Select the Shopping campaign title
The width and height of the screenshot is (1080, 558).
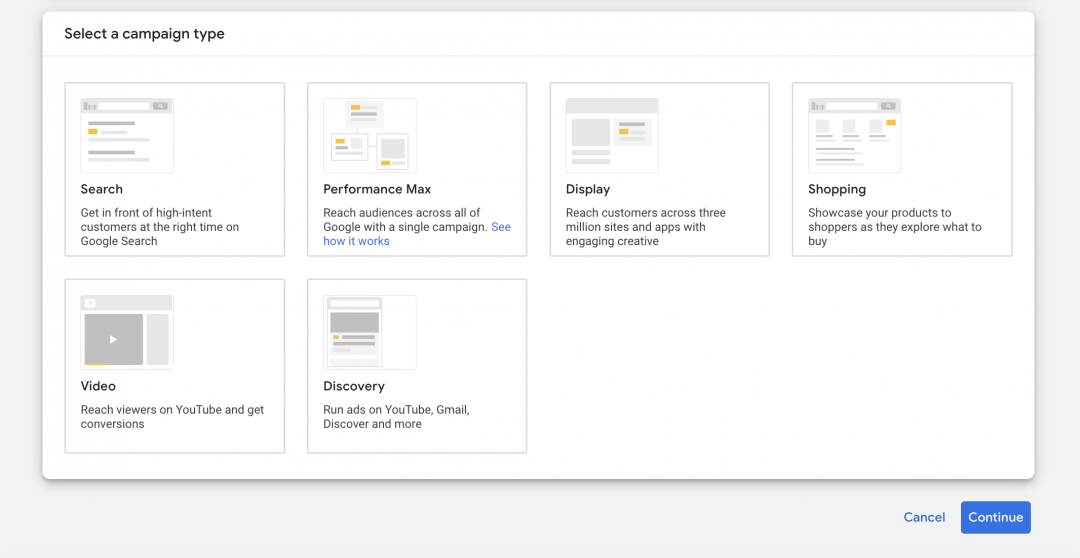pyautogui.click(x=837, y=189)
